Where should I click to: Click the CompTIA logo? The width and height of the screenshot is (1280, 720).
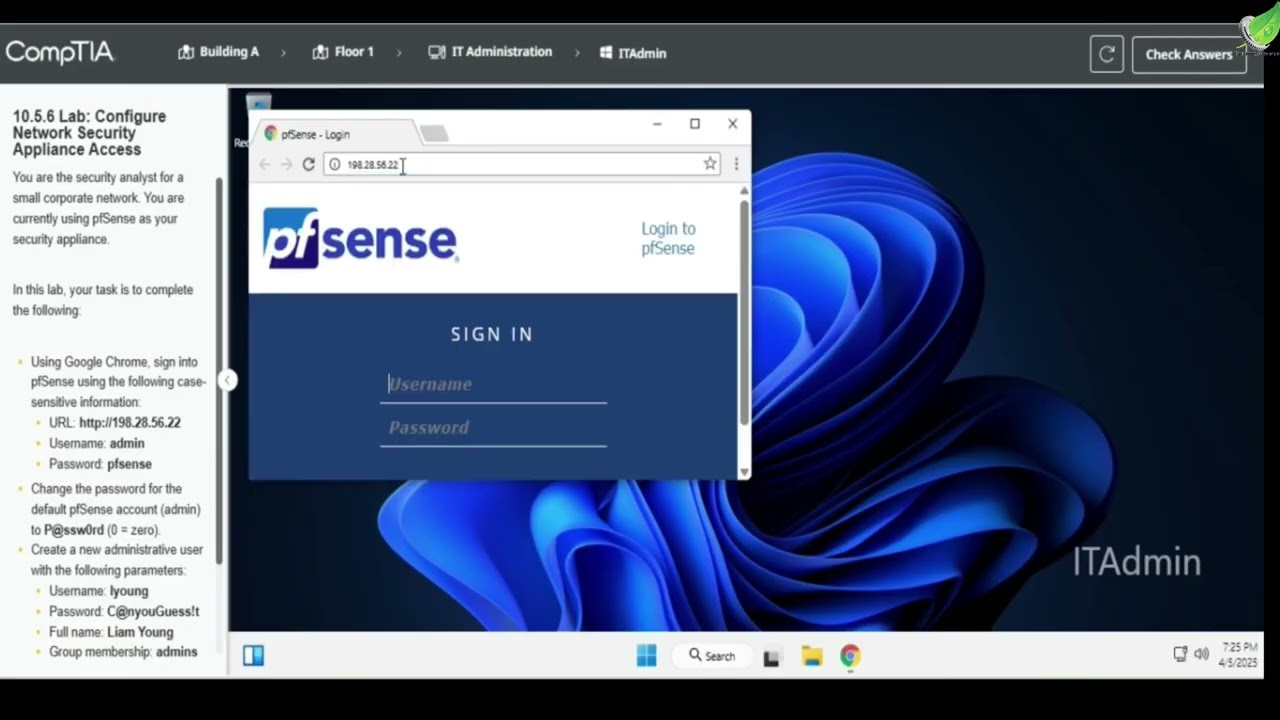(x=59, y=52)
